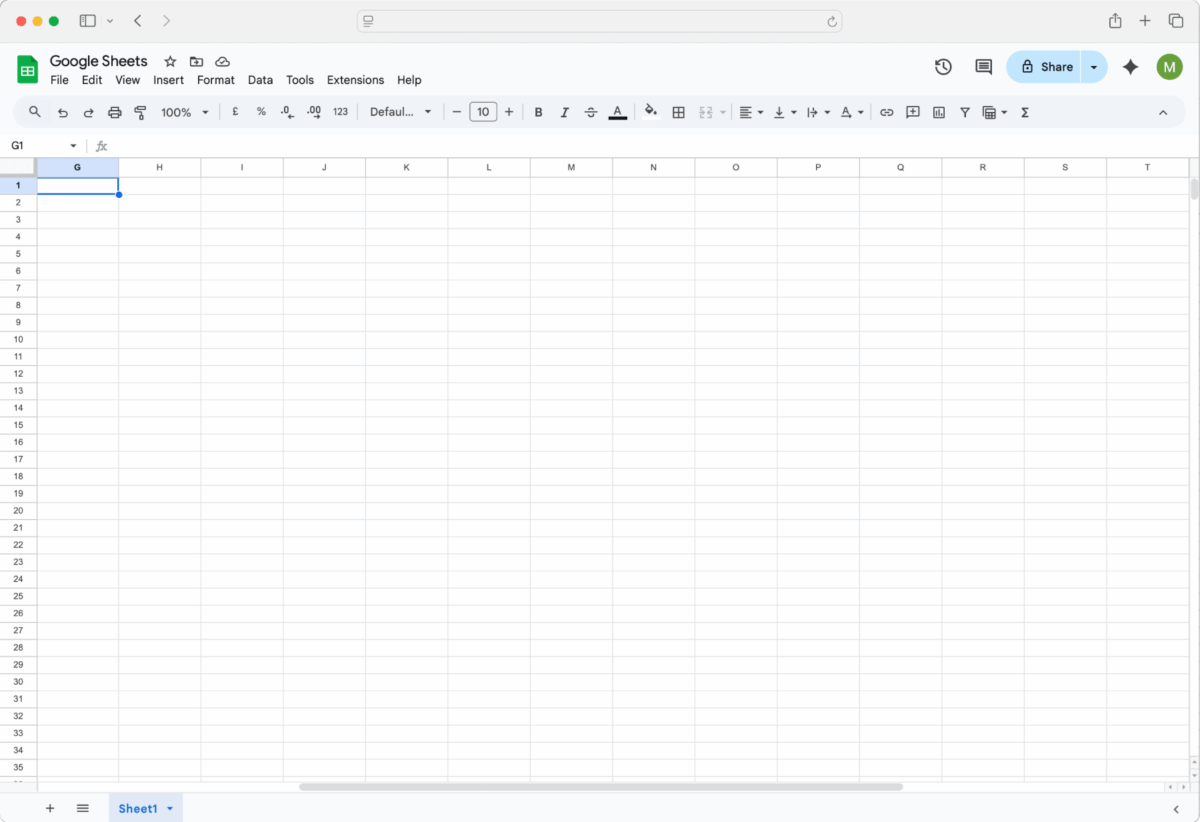Create a filter
This screenshot has height=822, width=1200.
[x=964, y=112]
